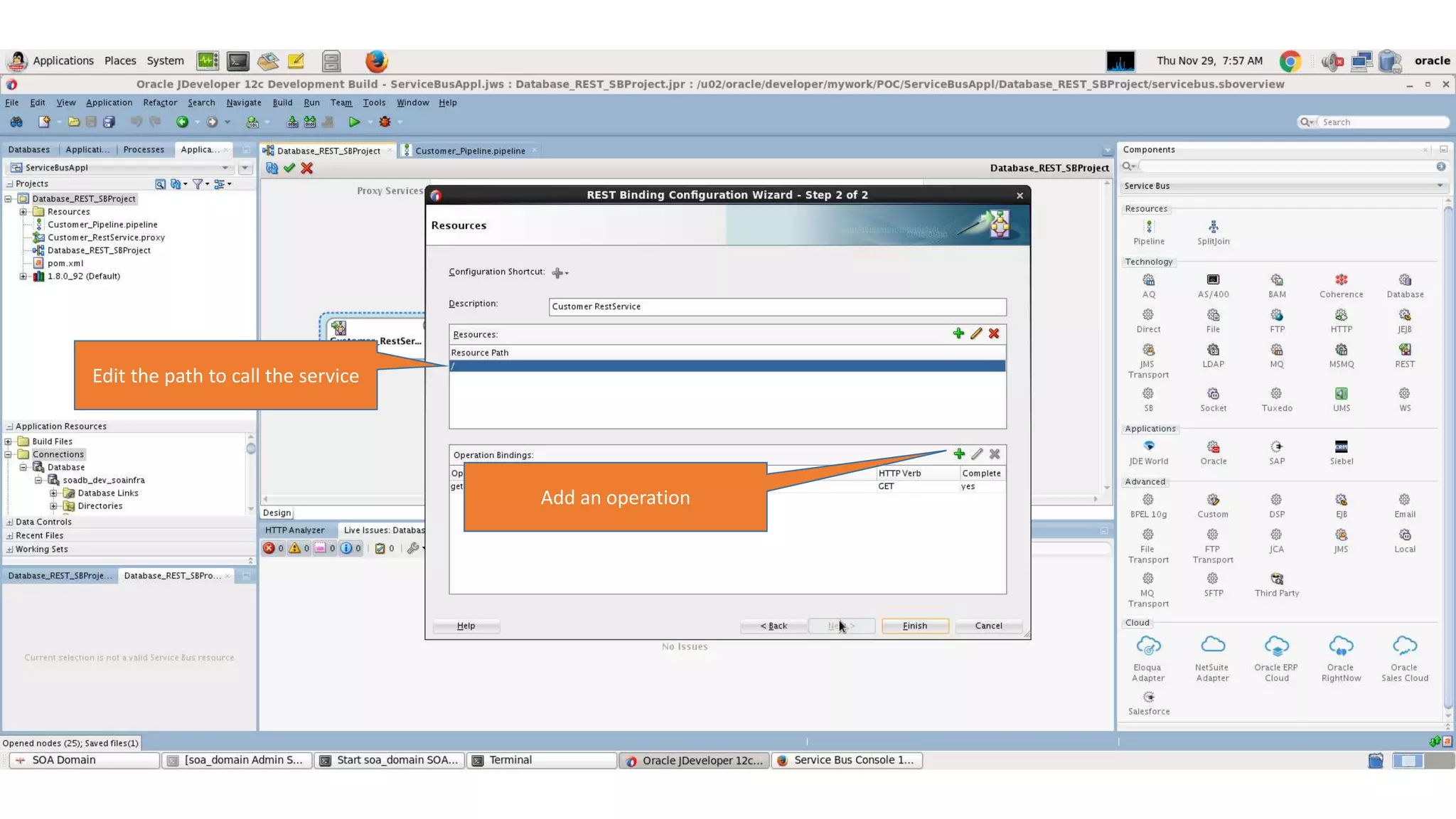The height and width of the screenshot is (819, 1456).
Task: Click the Back button in wizard
Action: click(x=773, y=626)
